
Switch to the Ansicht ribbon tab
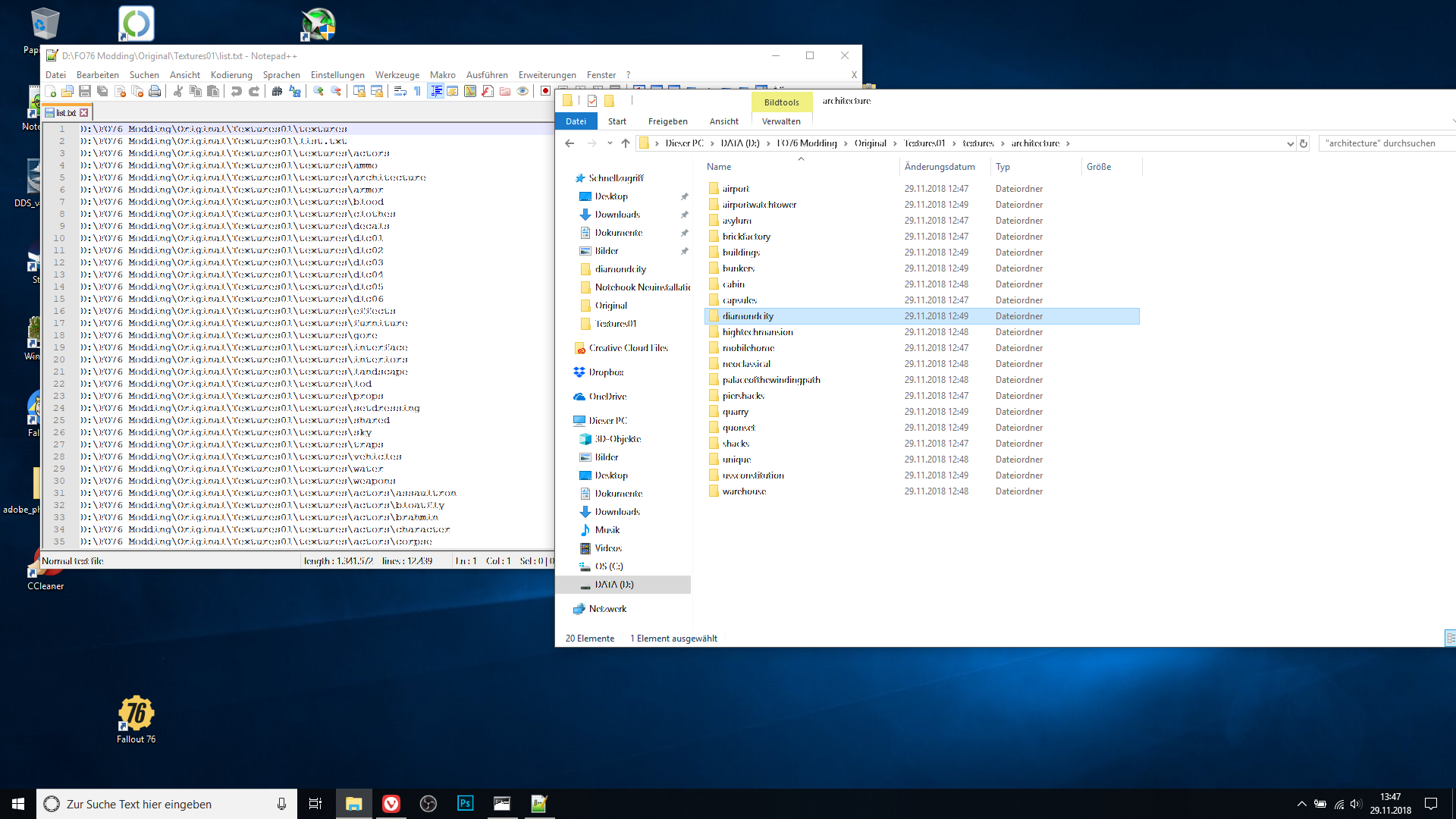tap(723, 121)
